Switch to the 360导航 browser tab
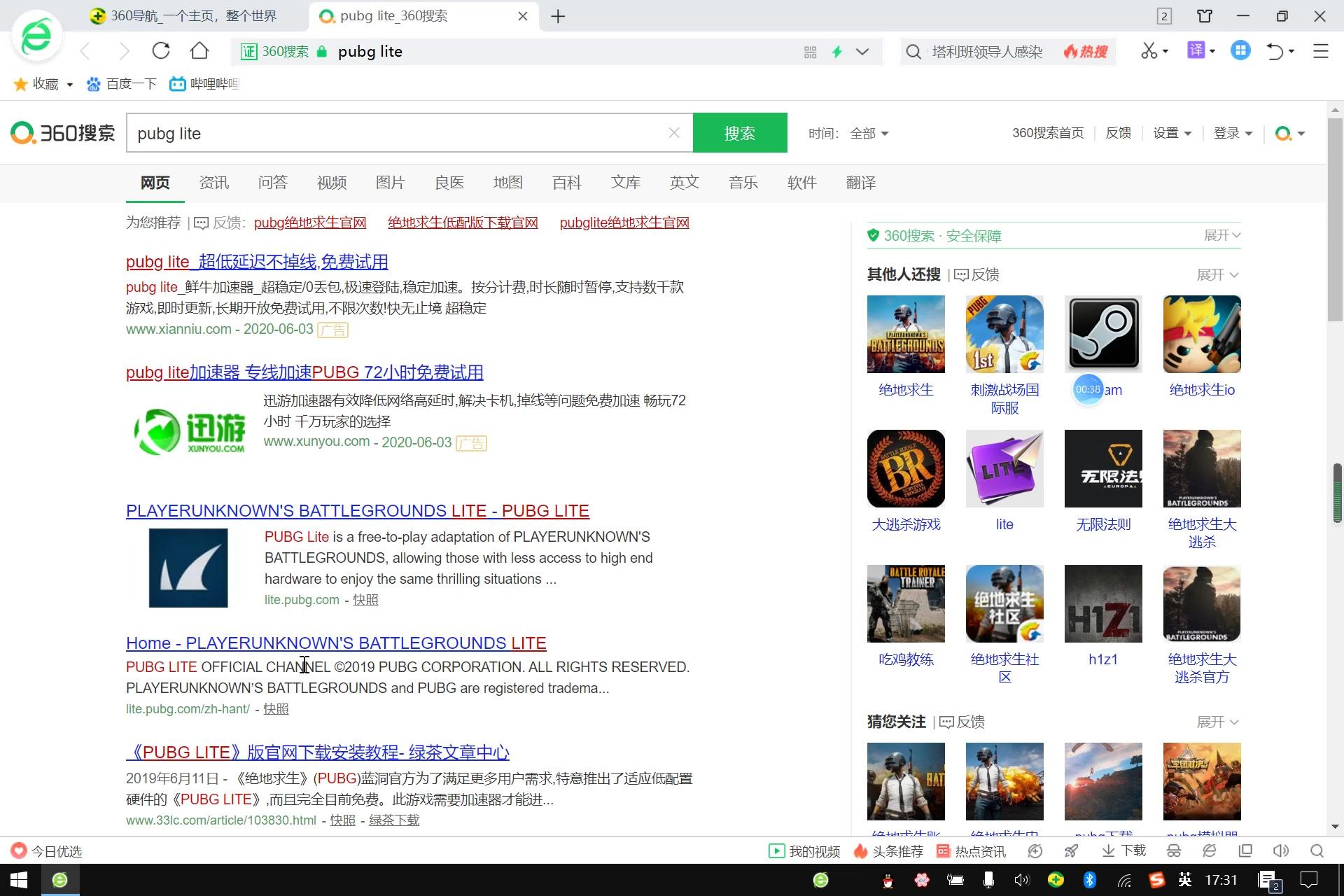Image resolution: width=1344 pixels, height=896 pixels. (192, 16)
